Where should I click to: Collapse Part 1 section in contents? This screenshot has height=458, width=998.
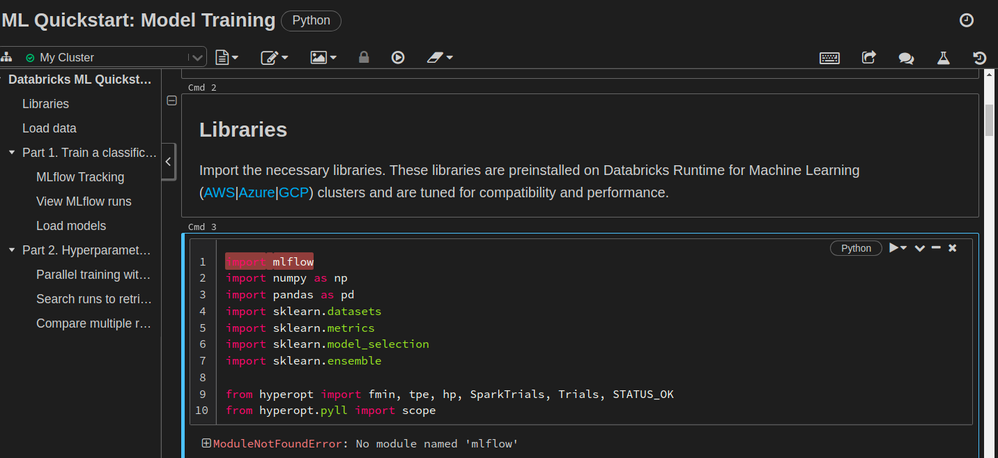(11, 153)
